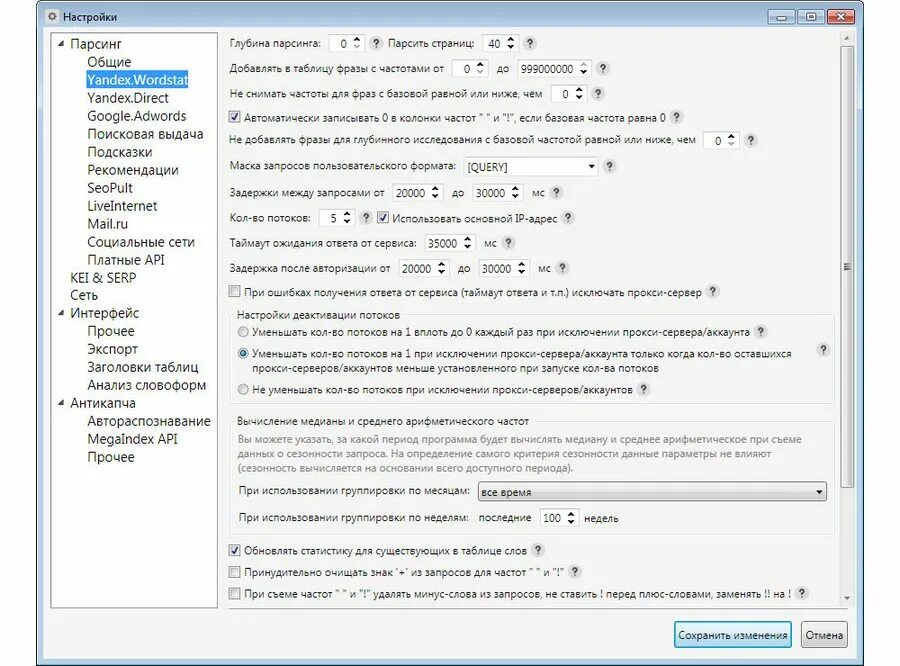
Task: Open help for Обновлять статистику option
Action: (x=538, y=550)
